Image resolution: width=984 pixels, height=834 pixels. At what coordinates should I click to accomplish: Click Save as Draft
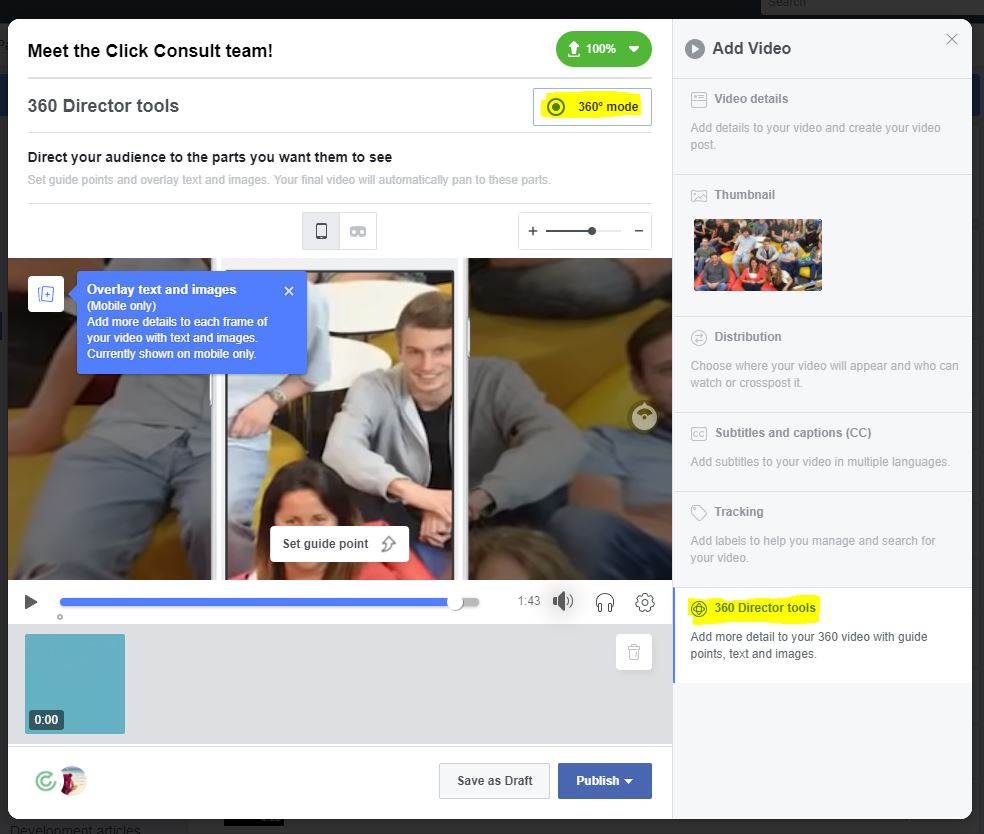495,781
